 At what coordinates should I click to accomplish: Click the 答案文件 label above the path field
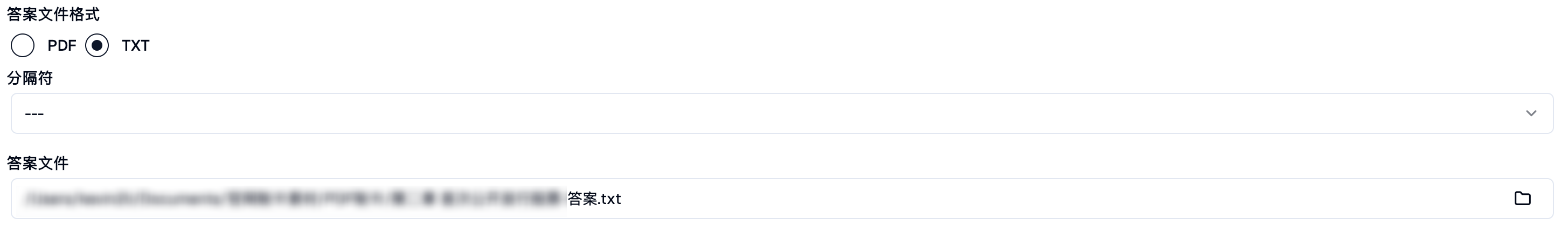click(38, 163)
